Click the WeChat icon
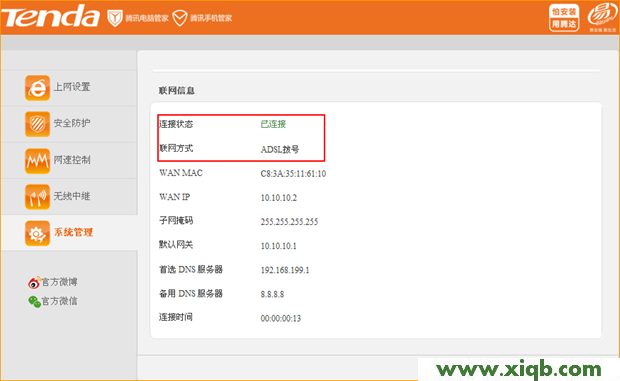The height and width of the screenshot is (381, 620). click(34, 302)
